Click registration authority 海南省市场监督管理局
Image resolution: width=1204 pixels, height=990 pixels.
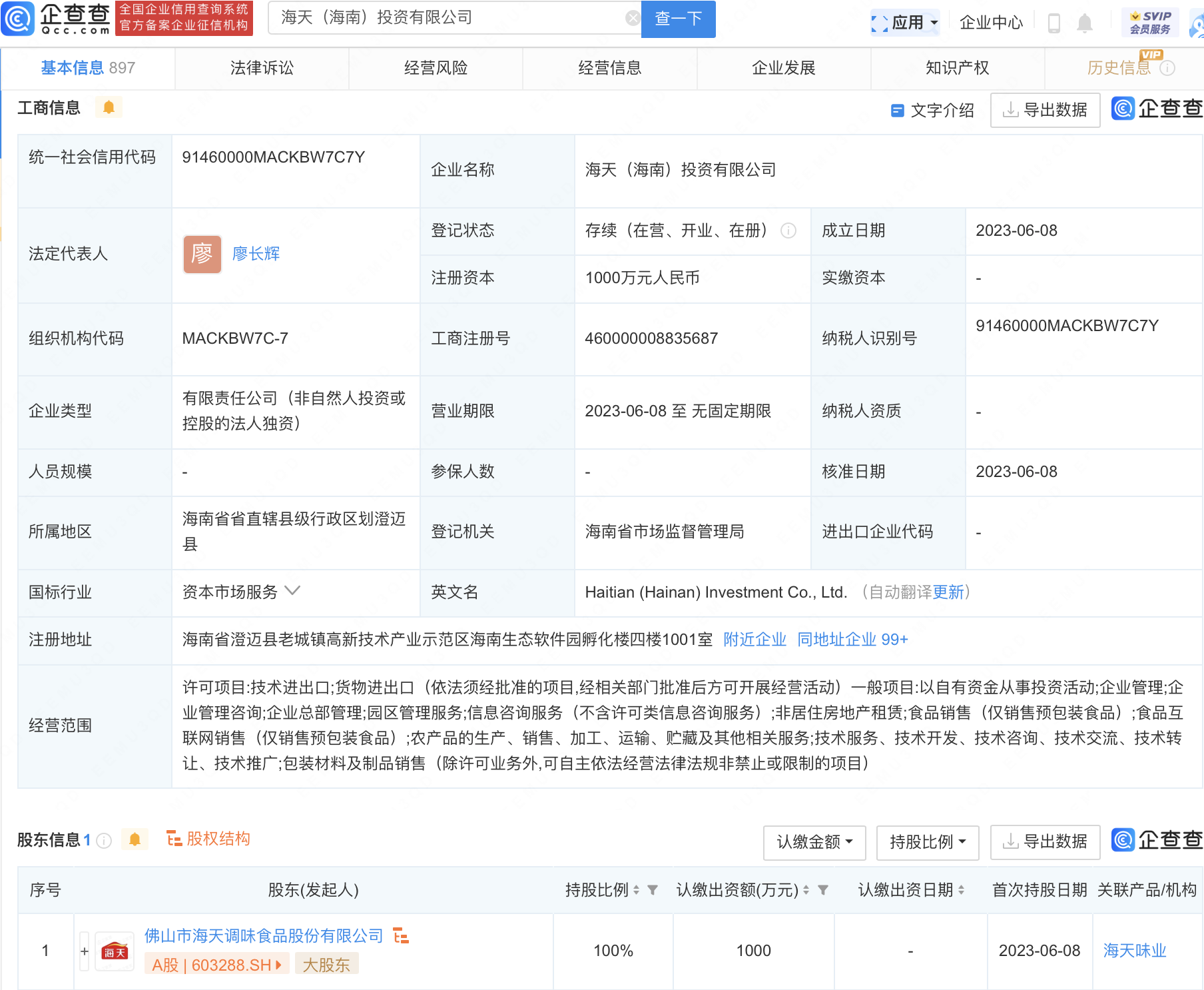coord(665,532)
